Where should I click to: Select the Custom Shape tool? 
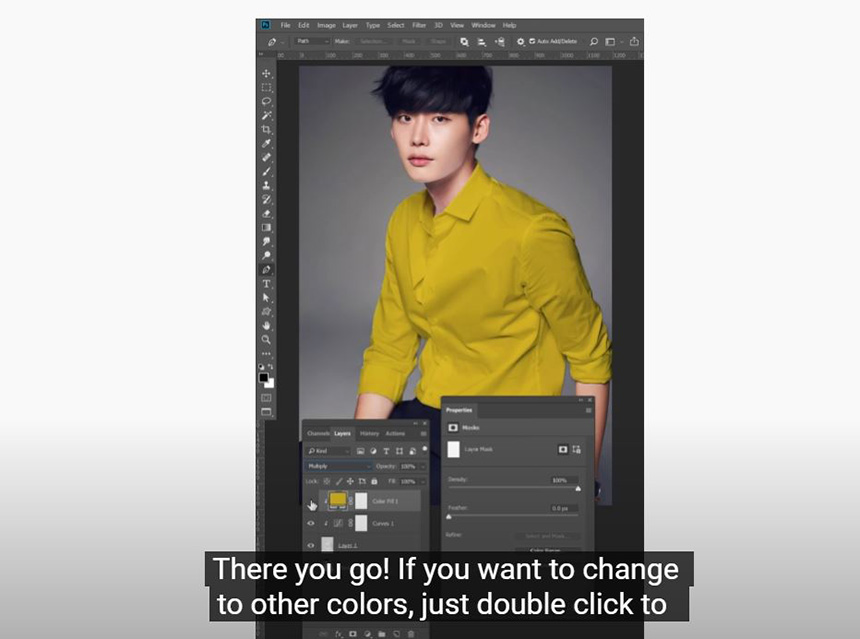pos(267,312)
